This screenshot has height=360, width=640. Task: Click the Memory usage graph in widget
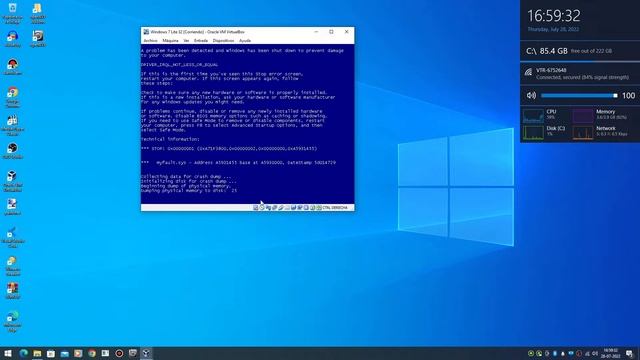tap(583, 116)
